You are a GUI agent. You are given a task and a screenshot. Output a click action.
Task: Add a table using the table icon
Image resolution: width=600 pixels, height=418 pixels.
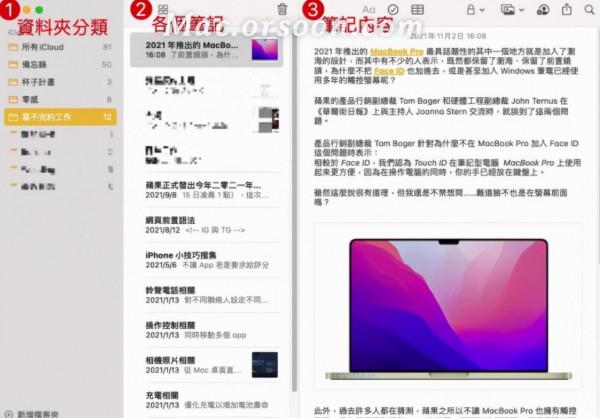pyautogui.click(x=417, y=10)
